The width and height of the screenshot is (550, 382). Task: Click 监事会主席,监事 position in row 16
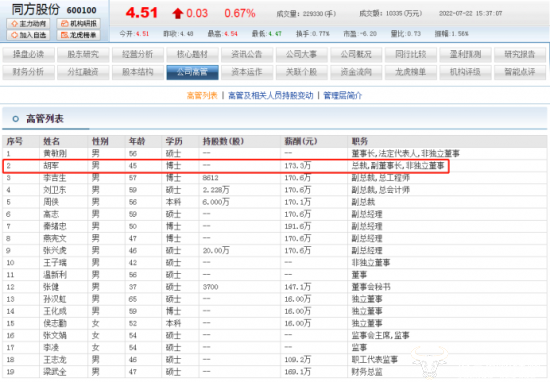381,335
